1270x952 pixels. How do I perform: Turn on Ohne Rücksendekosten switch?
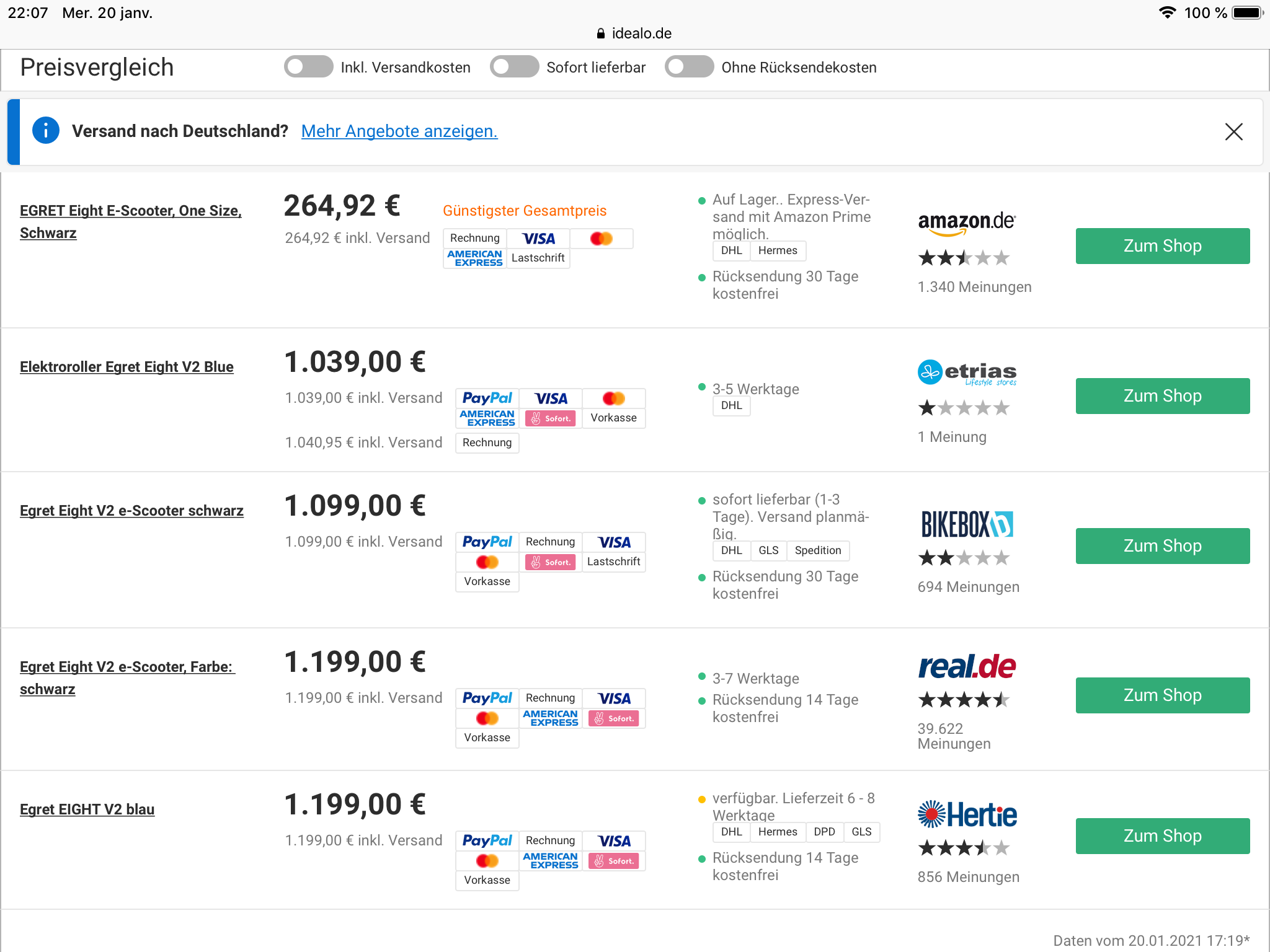click(689, 67)
